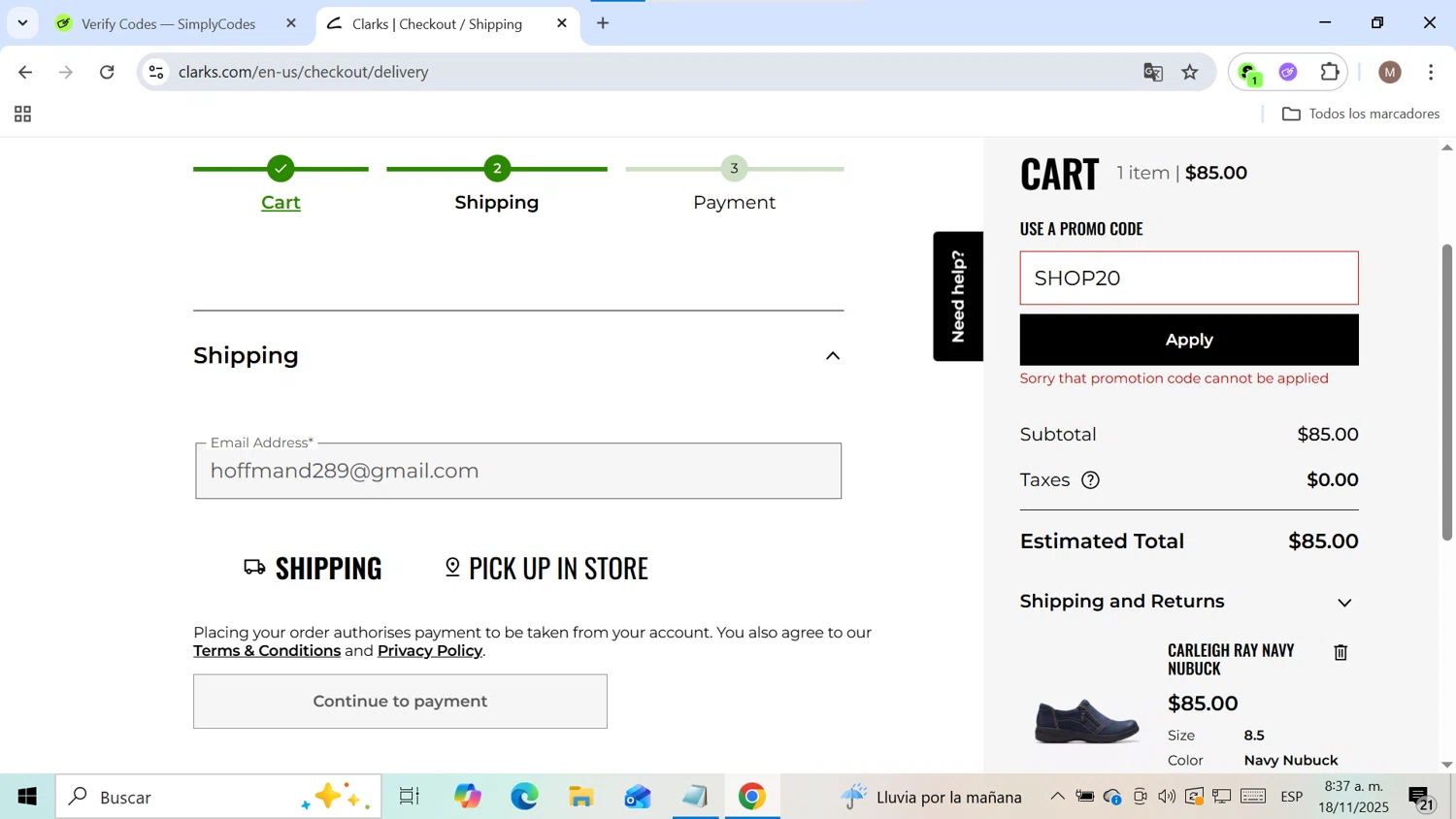The height and width of the screenshot is (819, 1456).
Task: Open Microsoft Edge from taskbar
Action: (x=525, y=797)
